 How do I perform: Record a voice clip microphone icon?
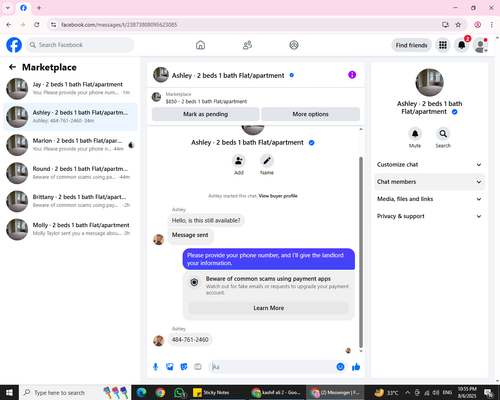(x=155, y=367)
